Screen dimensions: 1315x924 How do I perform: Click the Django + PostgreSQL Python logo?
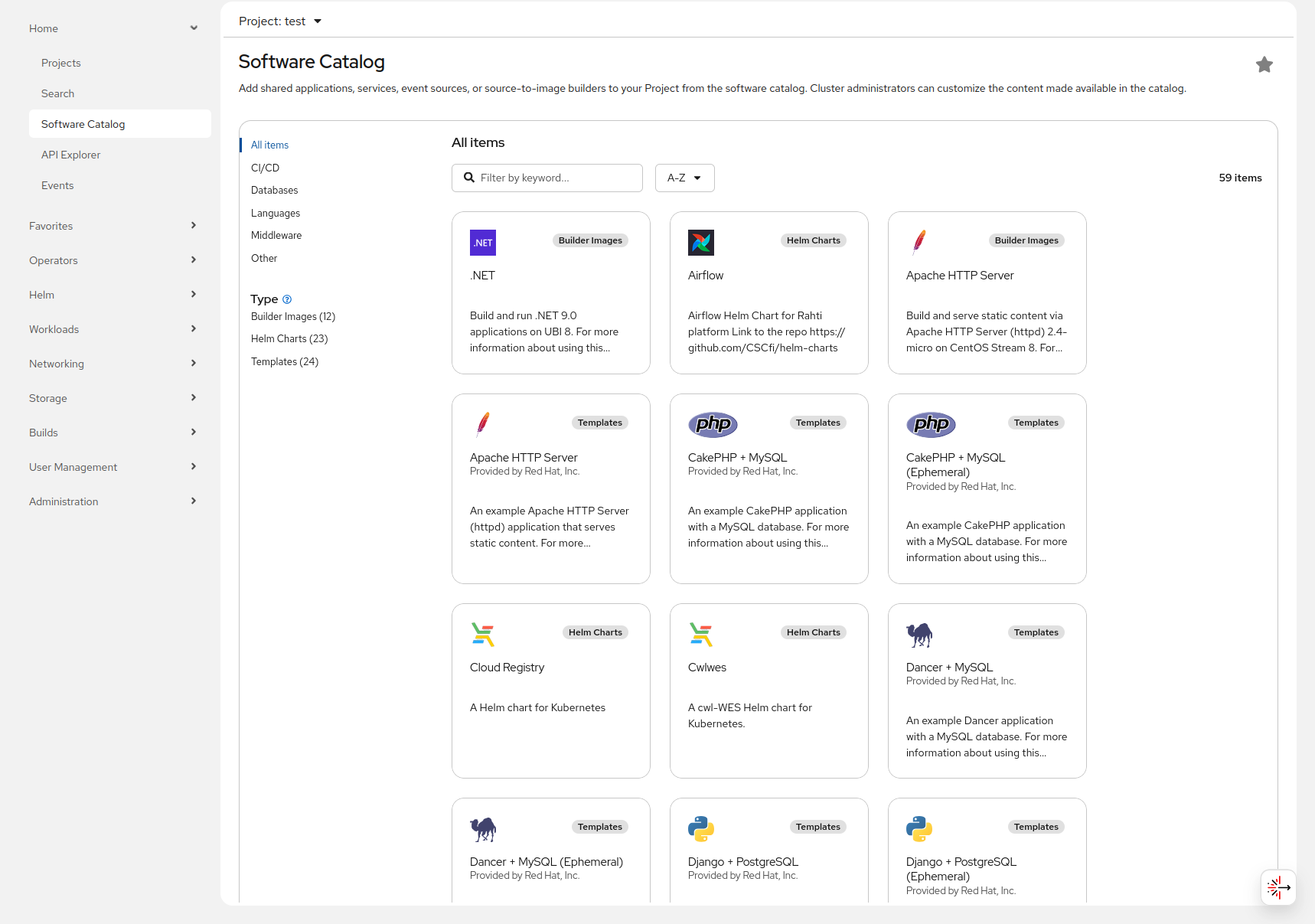700,829
